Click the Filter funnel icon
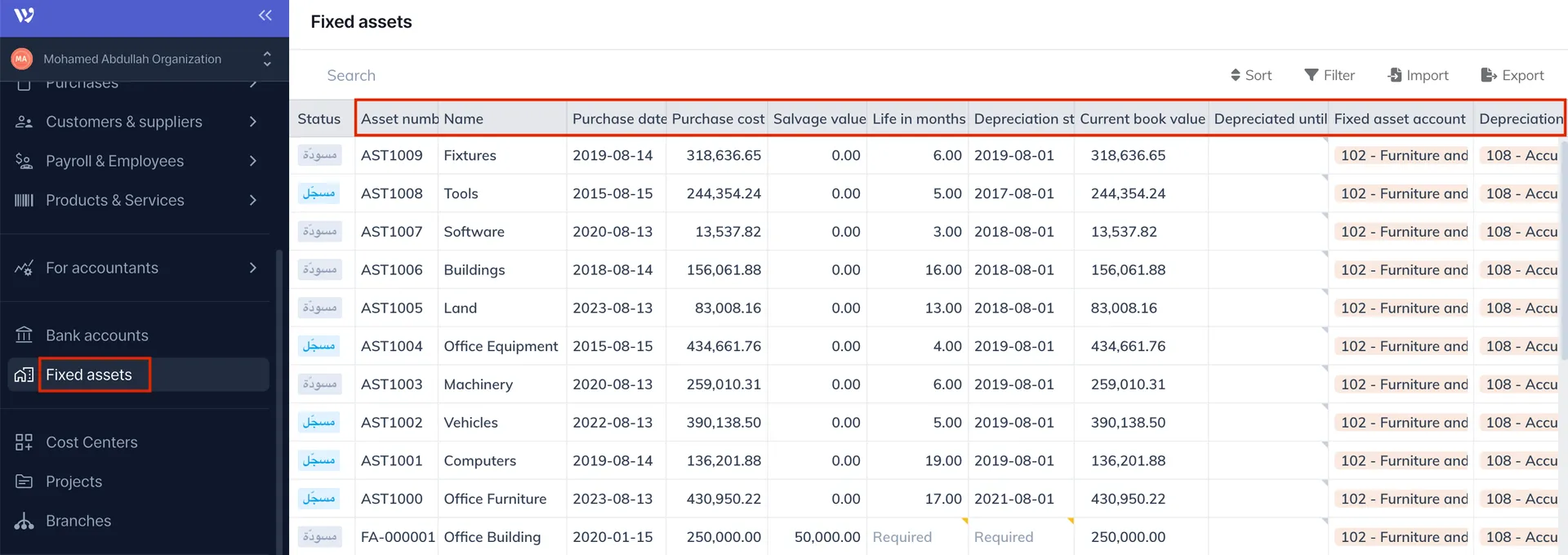Viewport: 1568px width, 555px height. [1312, 75]
